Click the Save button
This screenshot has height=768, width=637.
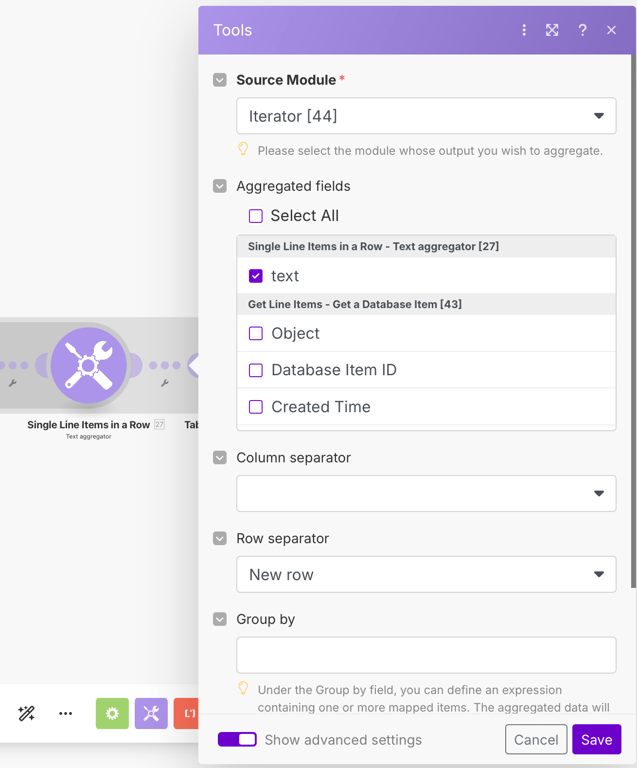click(x=596, y=739)
